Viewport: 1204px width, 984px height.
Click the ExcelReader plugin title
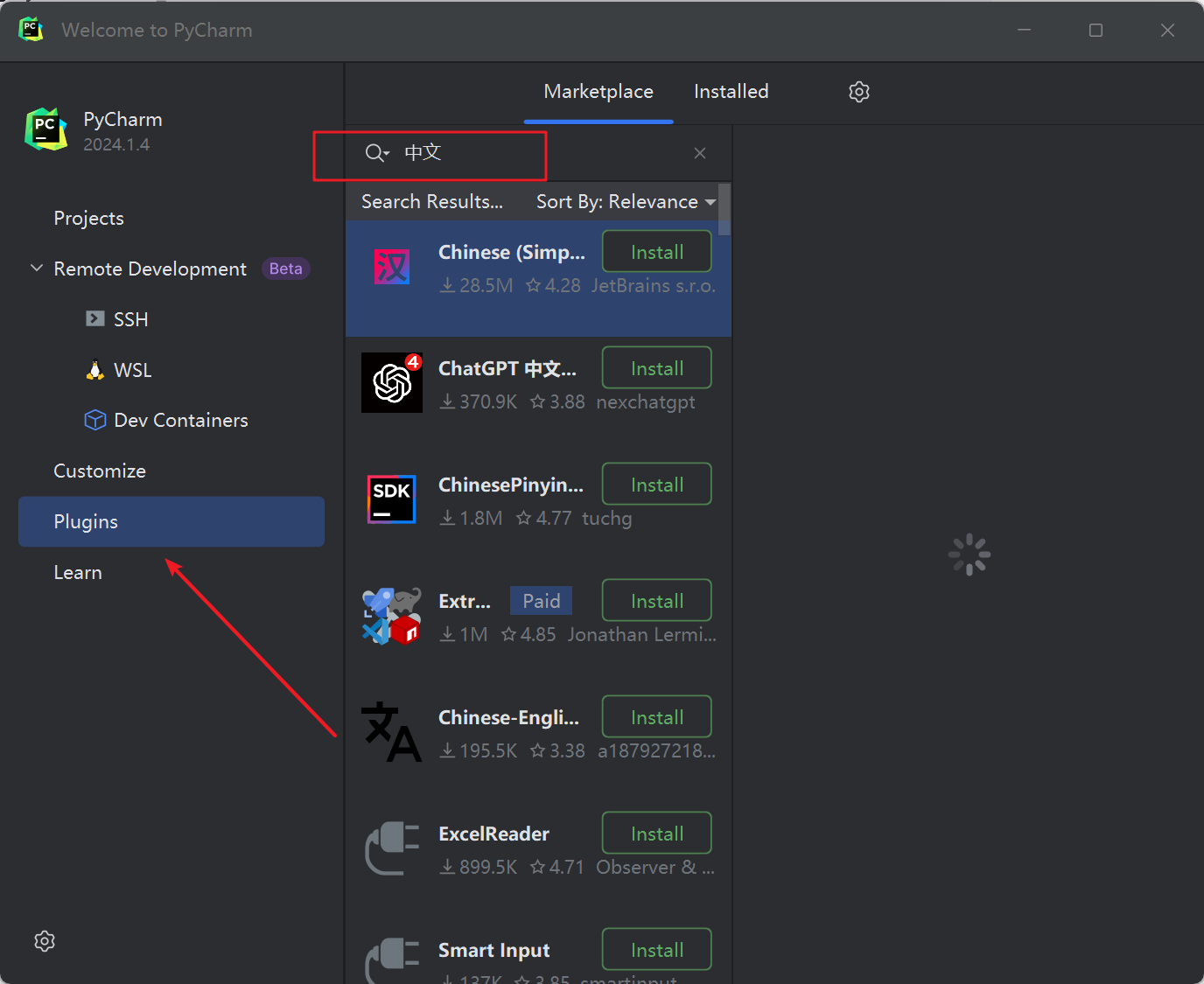(493, 834)
